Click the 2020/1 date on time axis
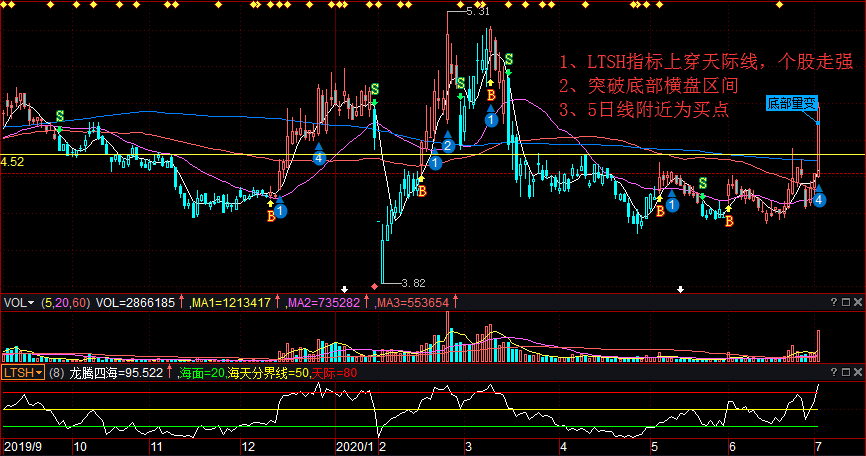Image resolution: width=866 pixels, height=456 pixels. click(x=354, y=445)
